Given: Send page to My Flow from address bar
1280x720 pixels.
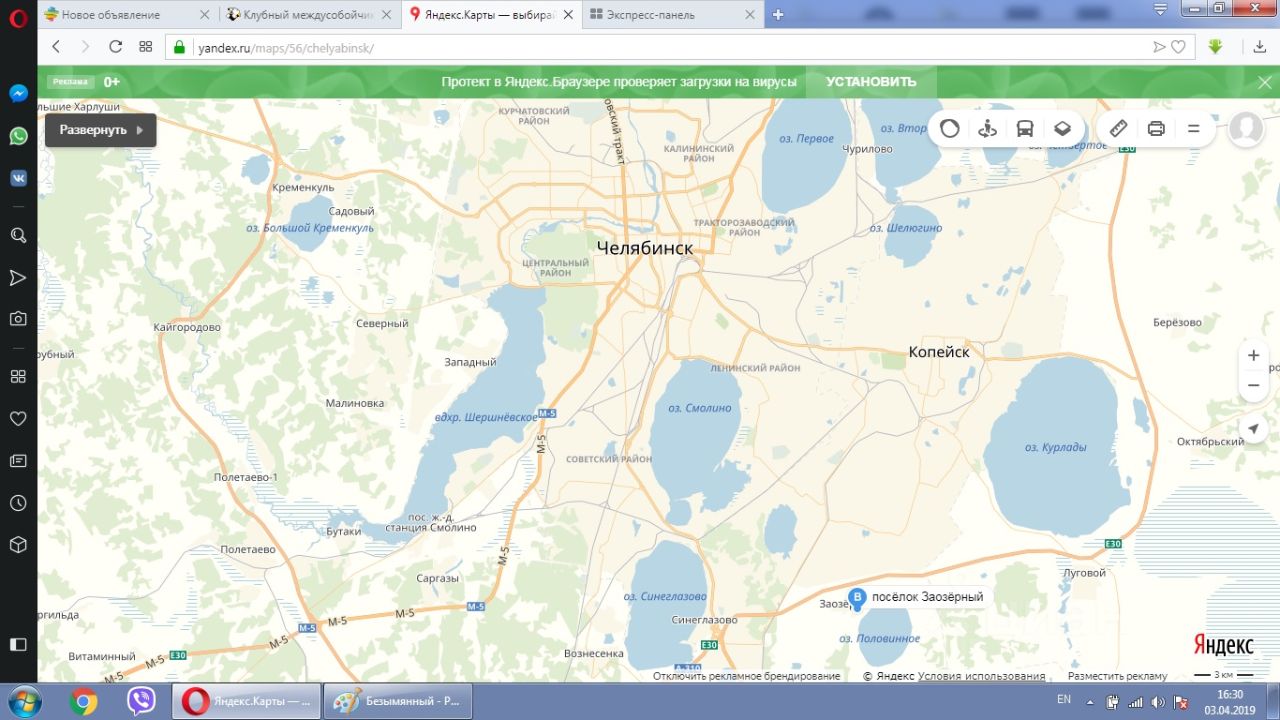Looking at the screenshot, I should (x=1160, y=47).
